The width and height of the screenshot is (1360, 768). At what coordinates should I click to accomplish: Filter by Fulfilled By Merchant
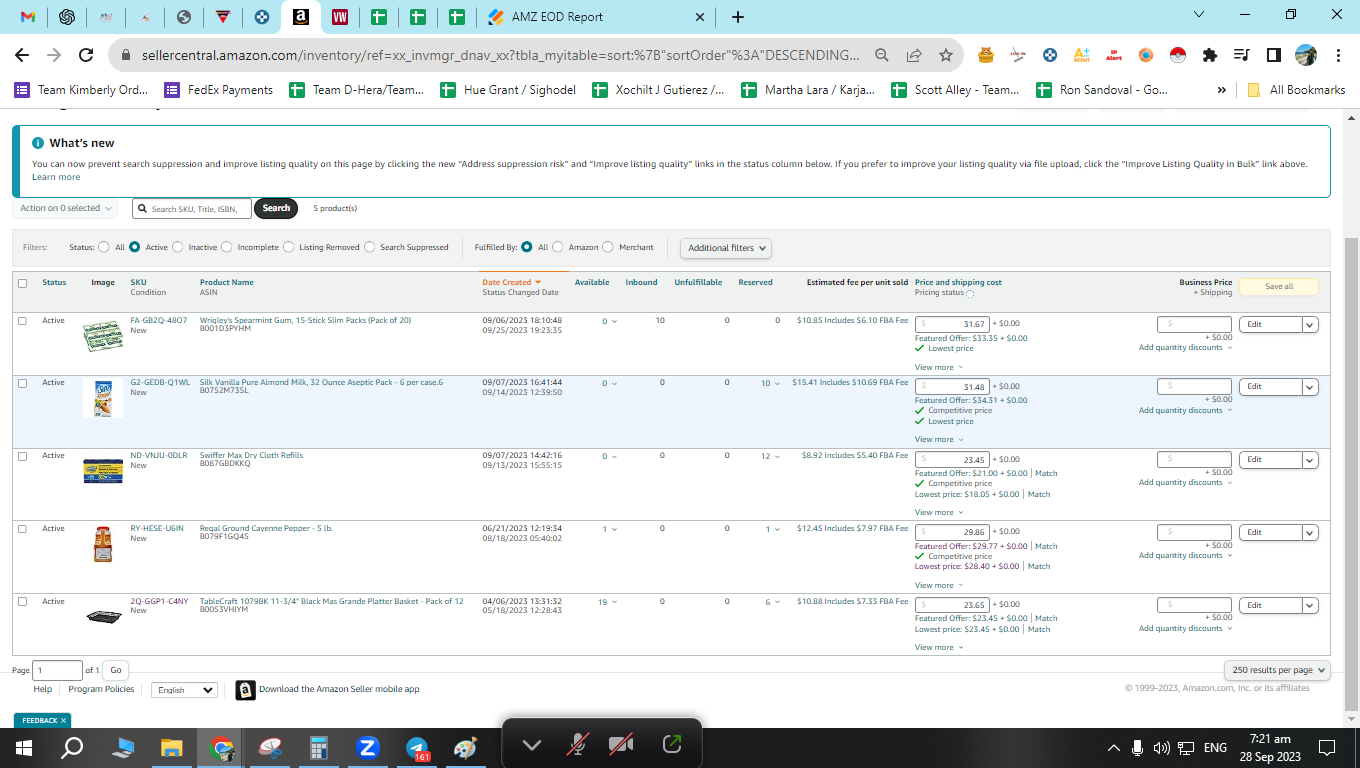pyautogui.click(x=608, y=247)
